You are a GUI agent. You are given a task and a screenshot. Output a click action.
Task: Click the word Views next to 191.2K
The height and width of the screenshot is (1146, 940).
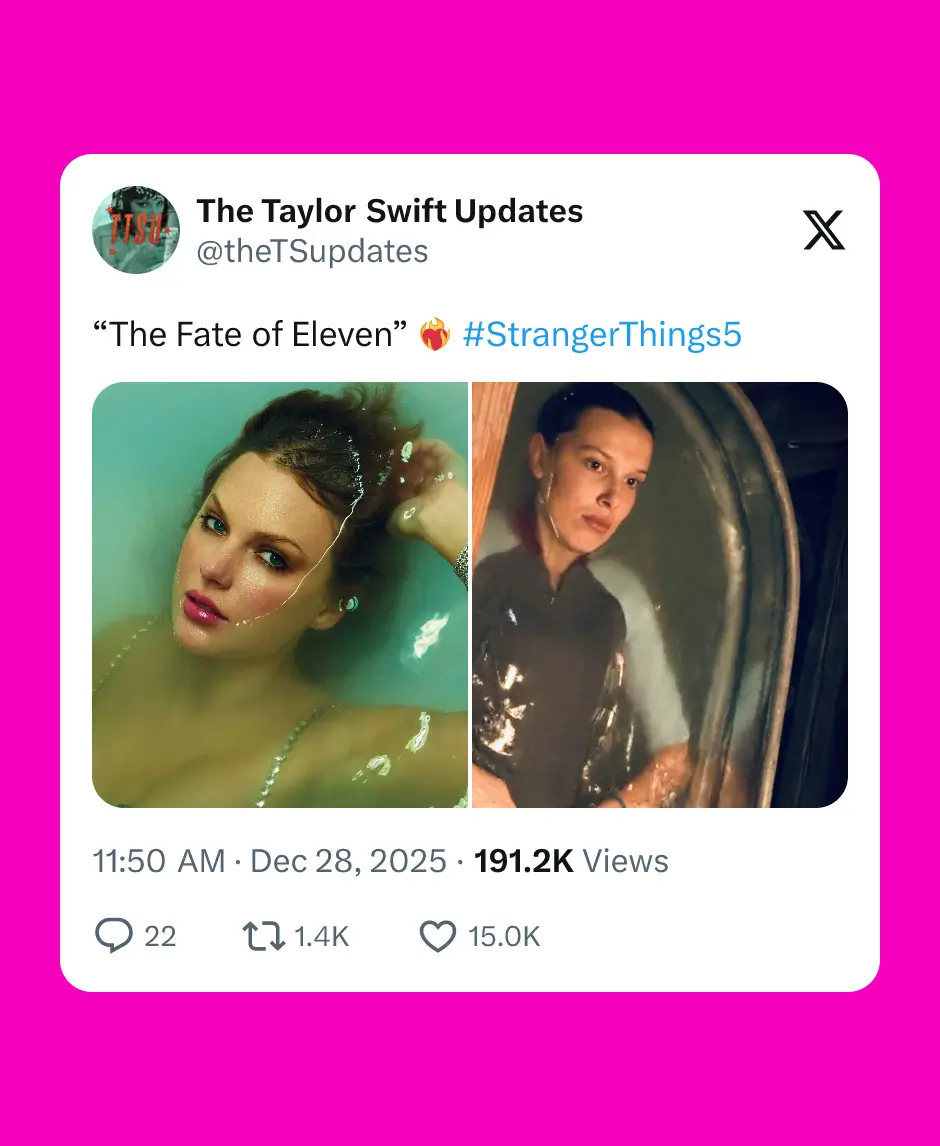[x=625, y=861]
